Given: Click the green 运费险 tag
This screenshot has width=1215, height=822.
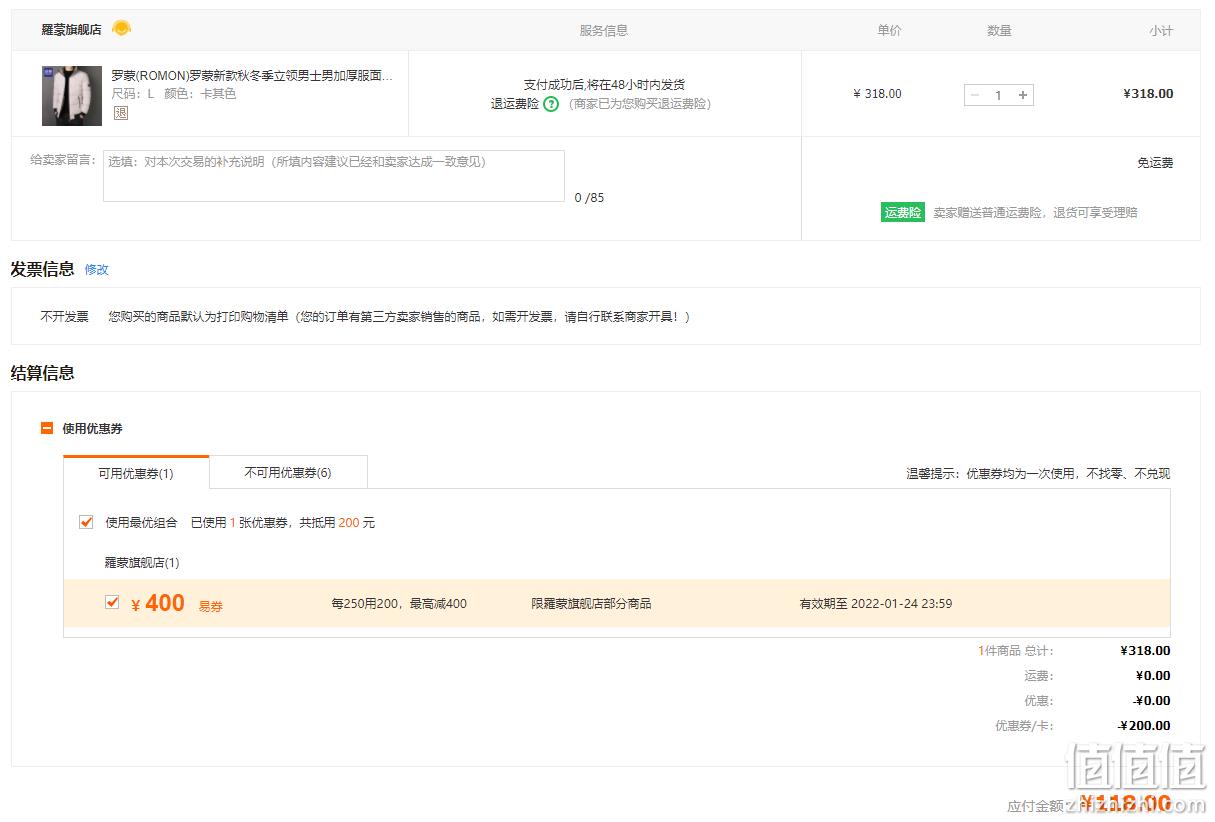Looking at the screenshot, I should (x=903, y=212).
